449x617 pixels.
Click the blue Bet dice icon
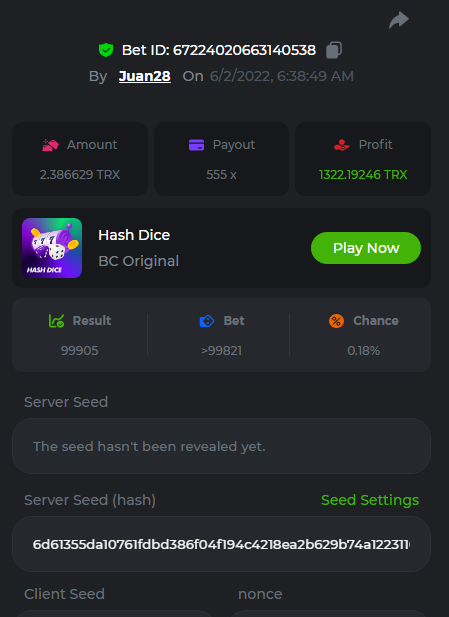[x=207, y=321]
